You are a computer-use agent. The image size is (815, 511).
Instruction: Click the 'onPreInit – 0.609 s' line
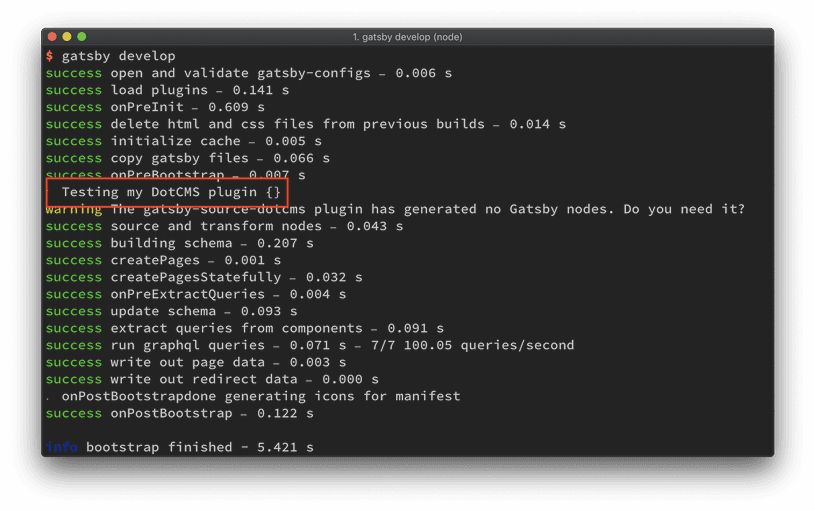point(155,107)
